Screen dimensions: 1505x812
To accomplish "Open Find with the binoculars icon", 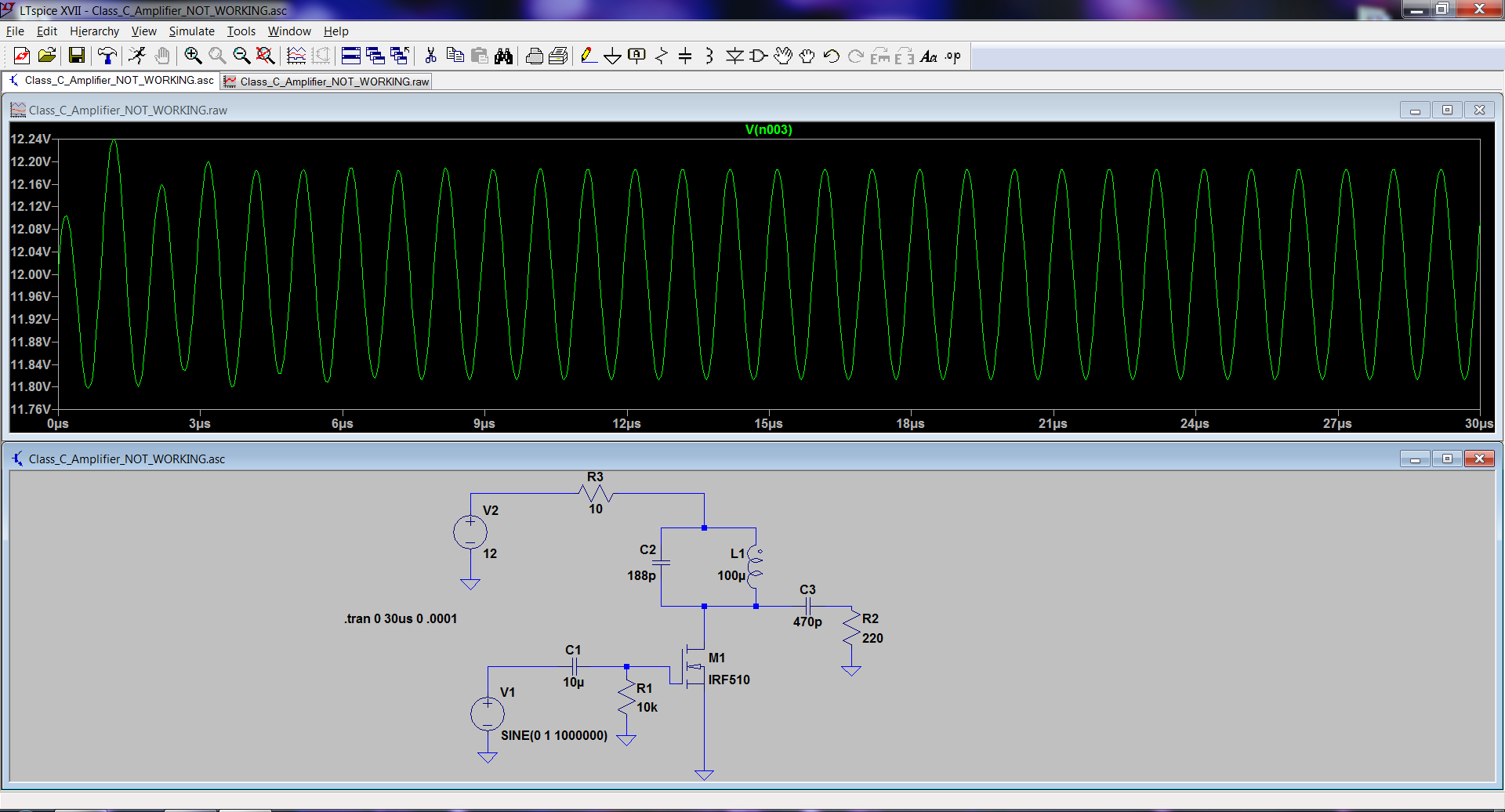I will (504, 56).
